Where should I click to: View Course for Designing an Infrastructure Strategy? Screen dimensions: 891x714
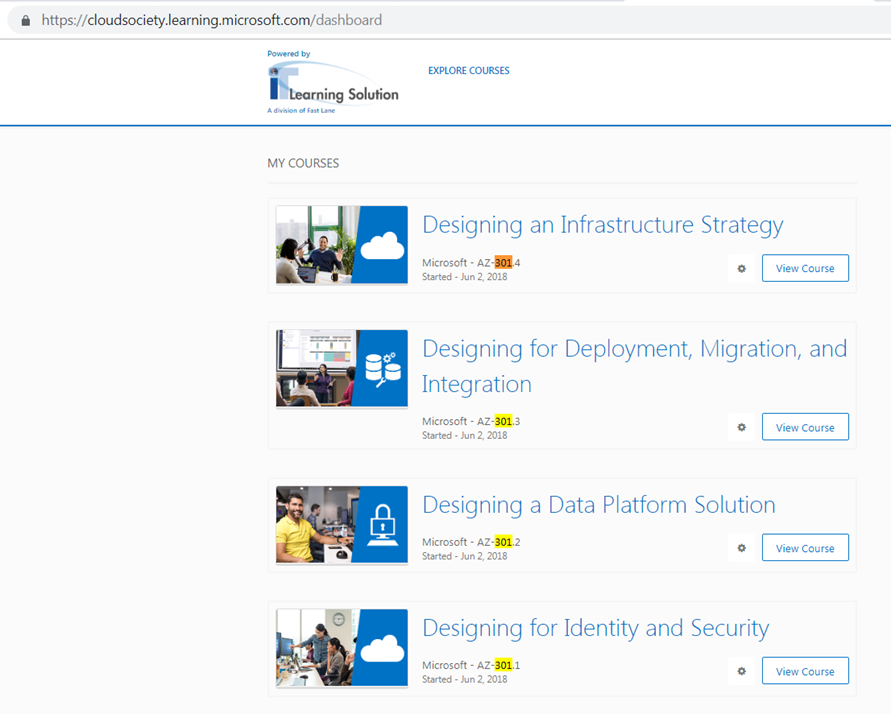point(805,269)
